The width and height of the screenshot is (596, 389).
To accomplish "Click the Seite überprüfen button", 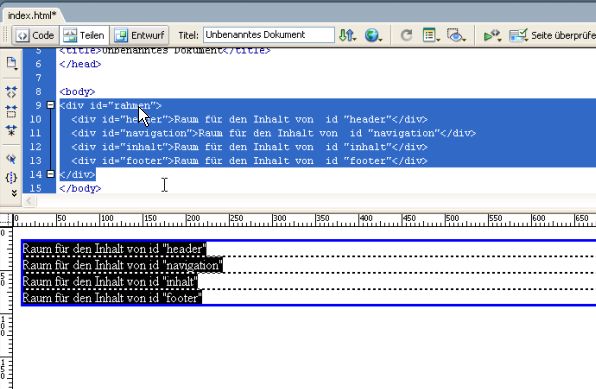I will coord(552,35).
